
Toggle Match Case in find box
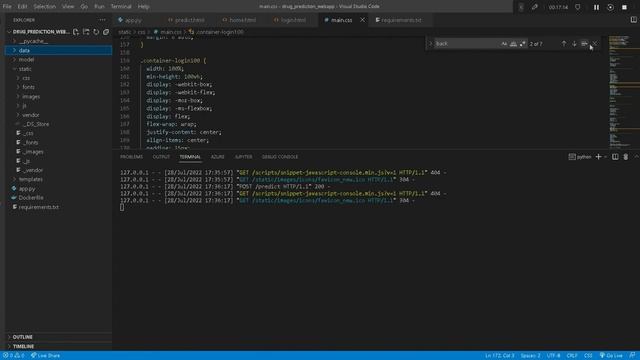tap(504, 44)
